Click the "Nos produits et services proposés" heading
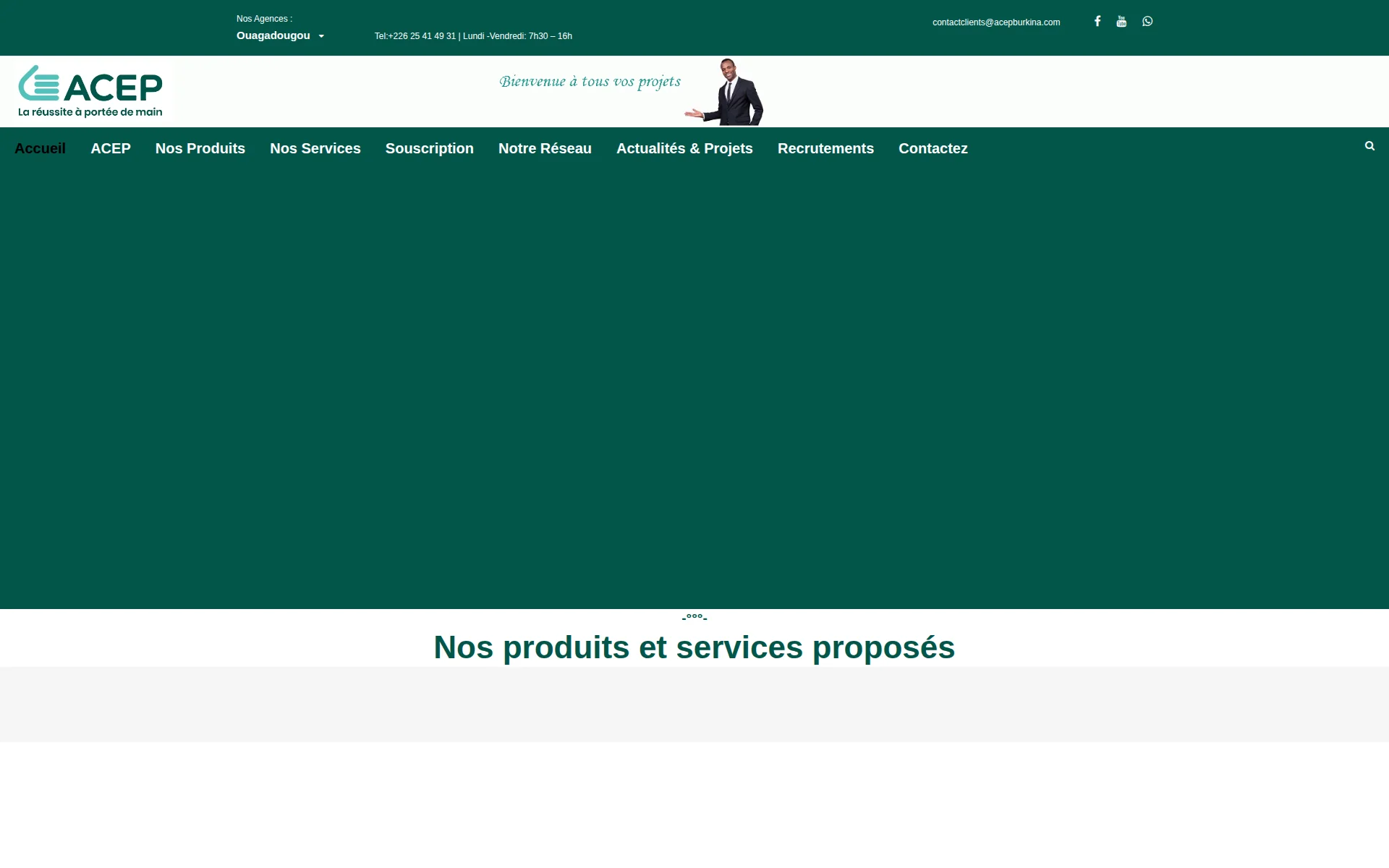 click(x=694, y=647)
